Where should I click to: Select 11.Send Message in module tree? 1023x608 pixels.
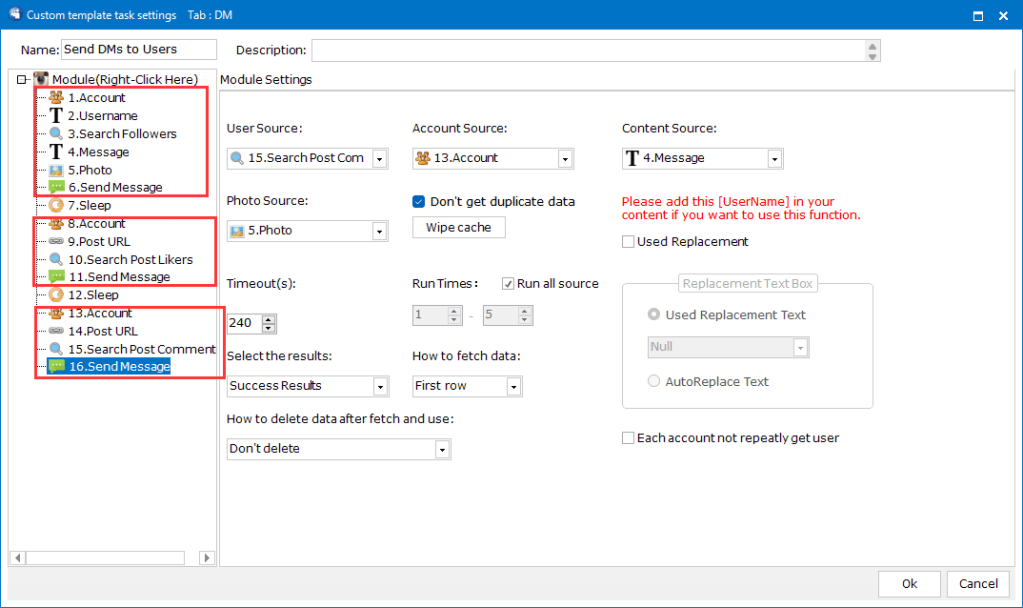(x=118, y=277)
